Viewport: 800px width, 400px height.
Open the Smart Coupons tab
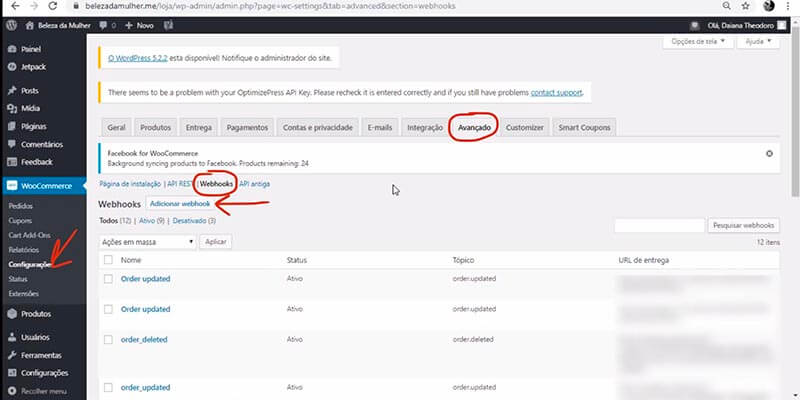tap(584, 128)
